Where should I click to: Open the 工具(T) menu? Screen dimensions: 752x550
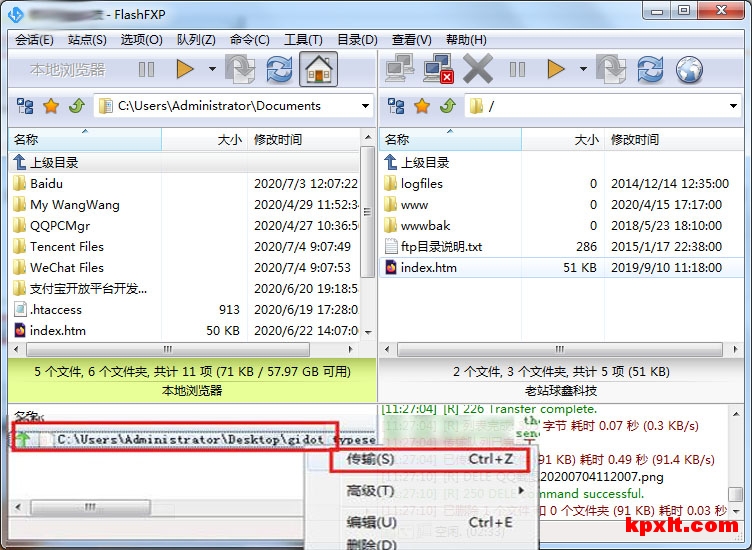pos(303,40)
